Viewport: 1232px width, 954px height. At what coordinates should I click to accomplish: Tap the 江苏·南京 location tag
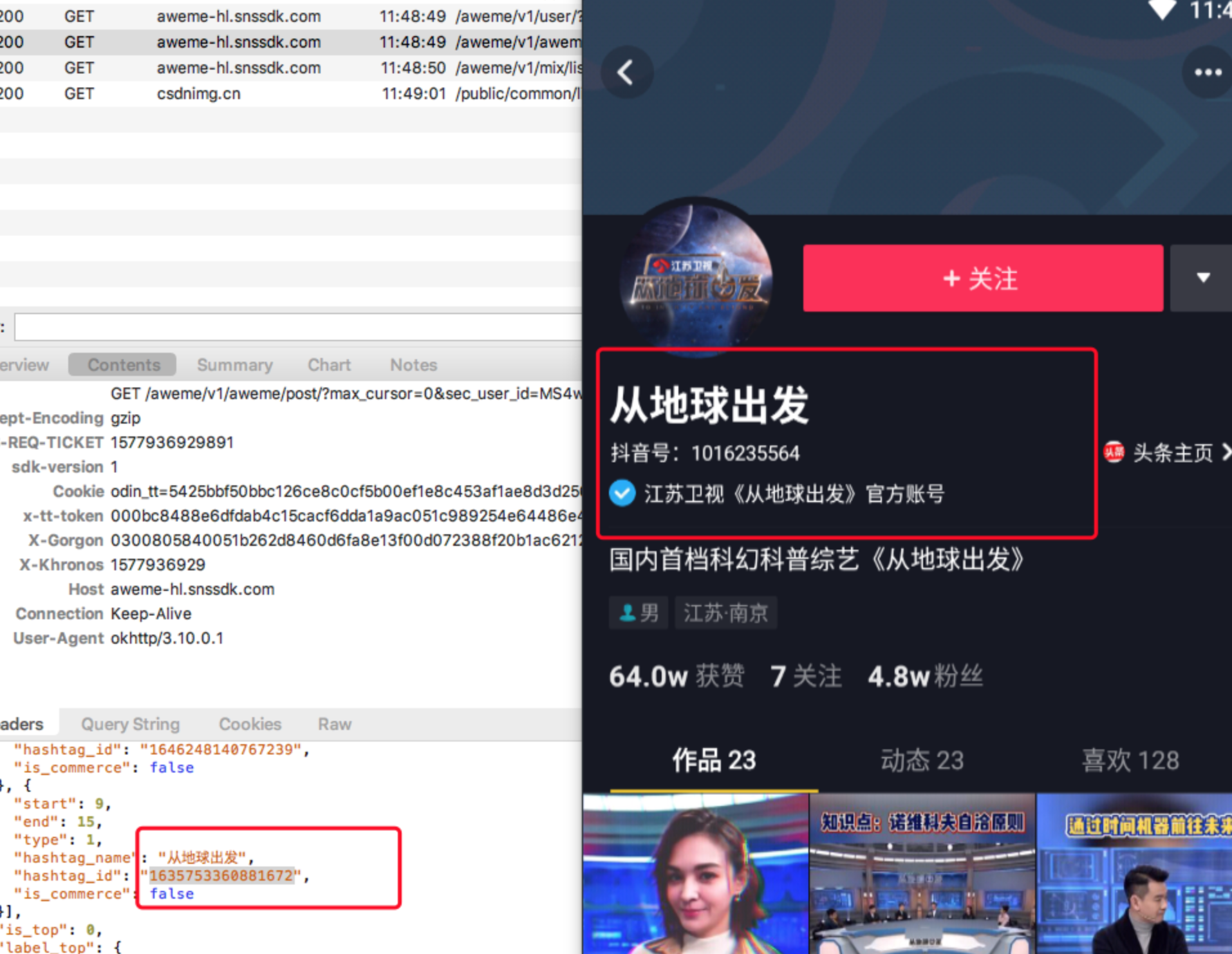(x=725, y=612)
